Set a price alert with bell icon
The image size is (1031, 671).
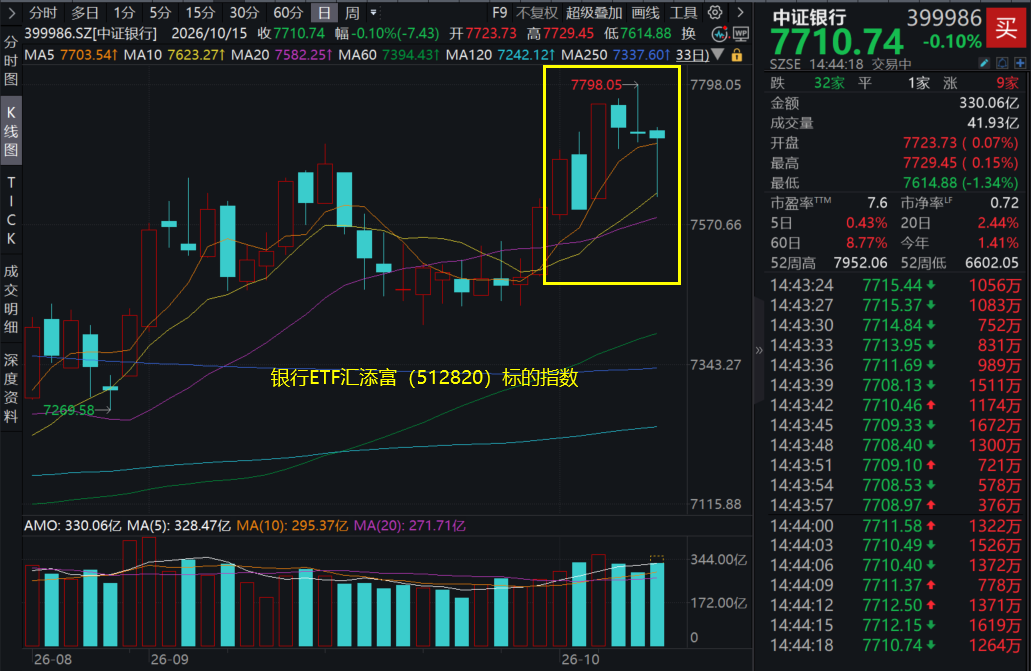[x=1002, y=63]
